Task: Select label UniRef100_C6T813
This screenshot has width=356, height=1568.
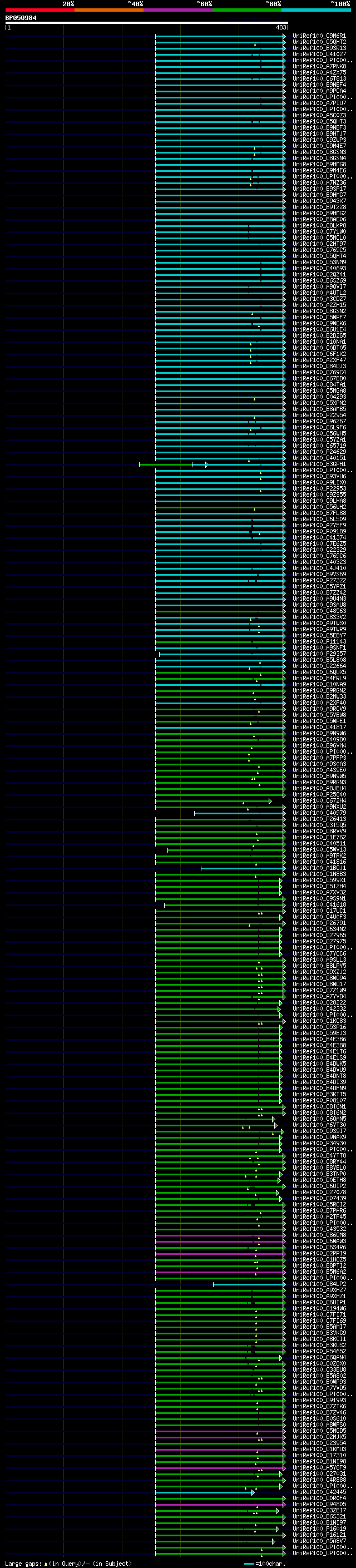Action: click(x=319, y=78)
